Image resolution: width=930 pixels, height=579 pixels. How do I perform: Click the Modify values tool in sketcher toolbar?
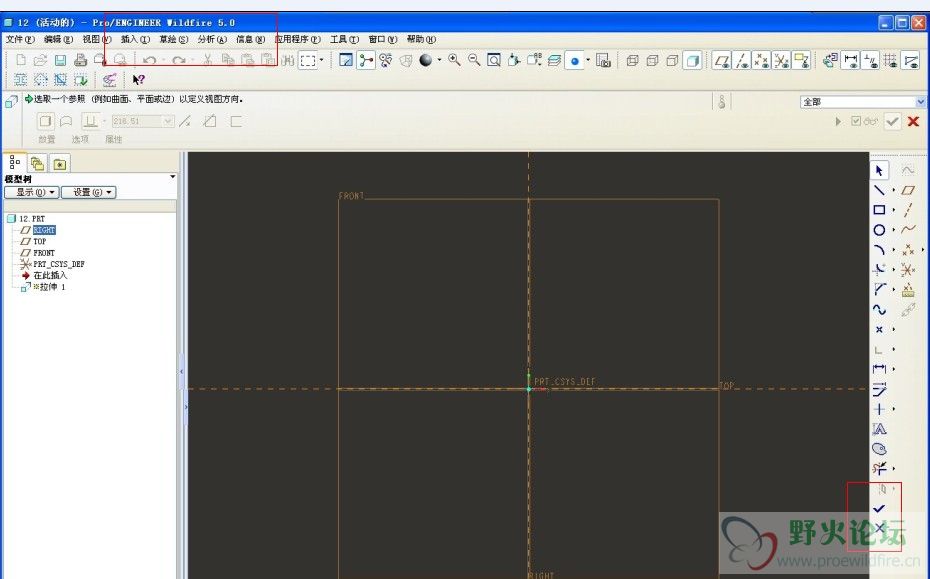[x=879, y=389]
